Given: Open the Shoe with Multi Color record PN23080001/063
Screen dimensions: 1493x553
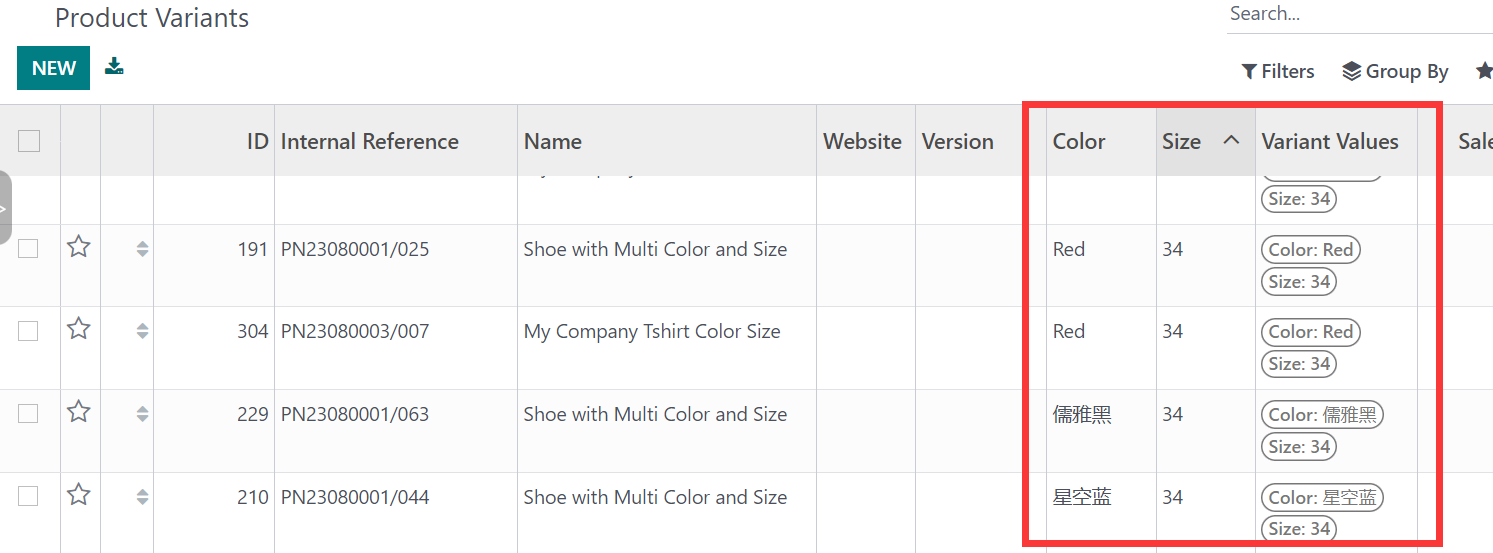Looking at the screenshot, I should pos(655,414).
